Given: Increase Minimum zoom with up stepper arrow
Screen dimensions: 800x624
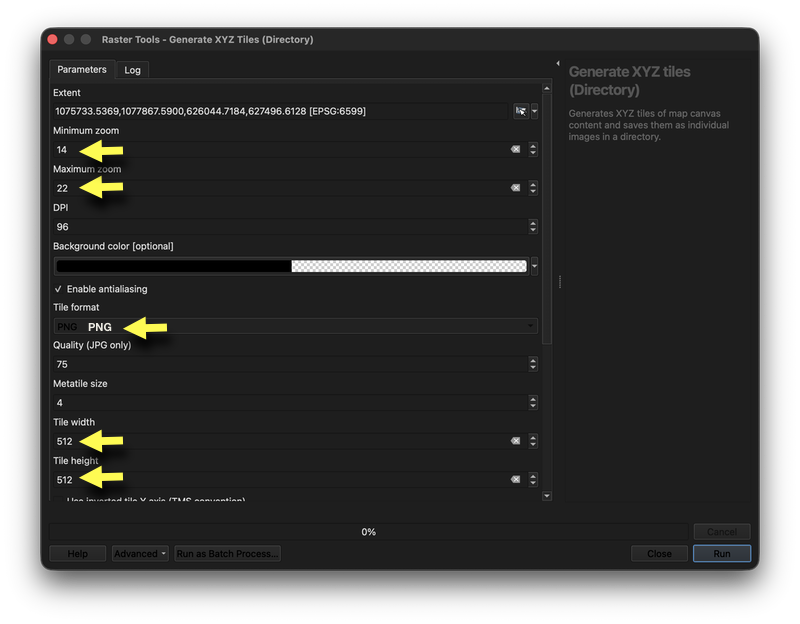Looking at the screenshot, I should (x=533, y=146).
